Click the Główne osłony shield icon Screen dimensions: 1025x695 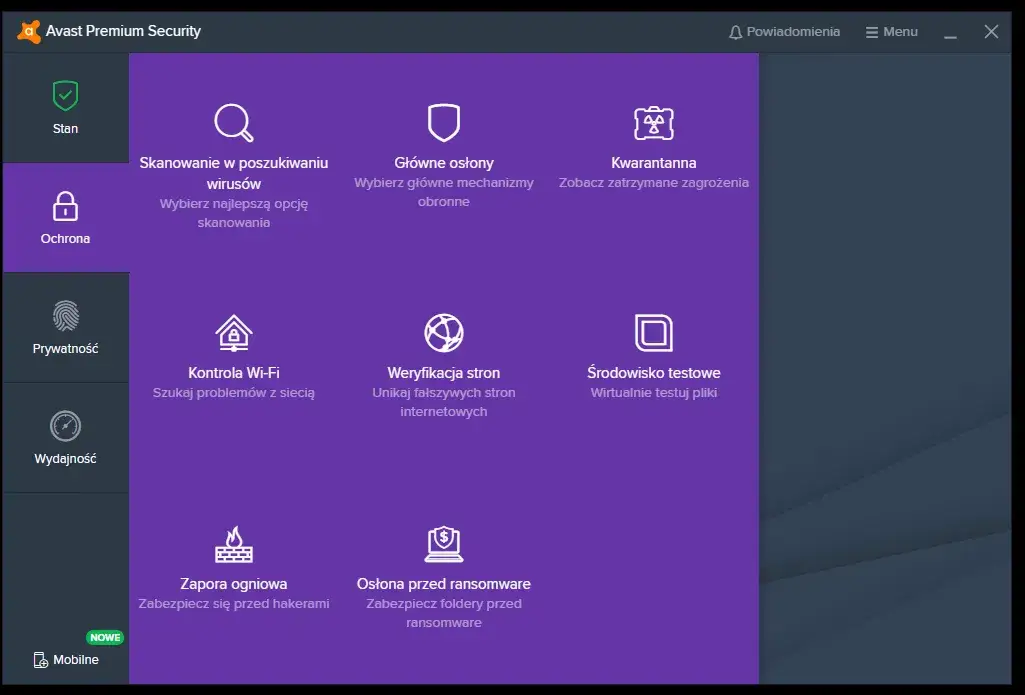click(x=444, y=122)
